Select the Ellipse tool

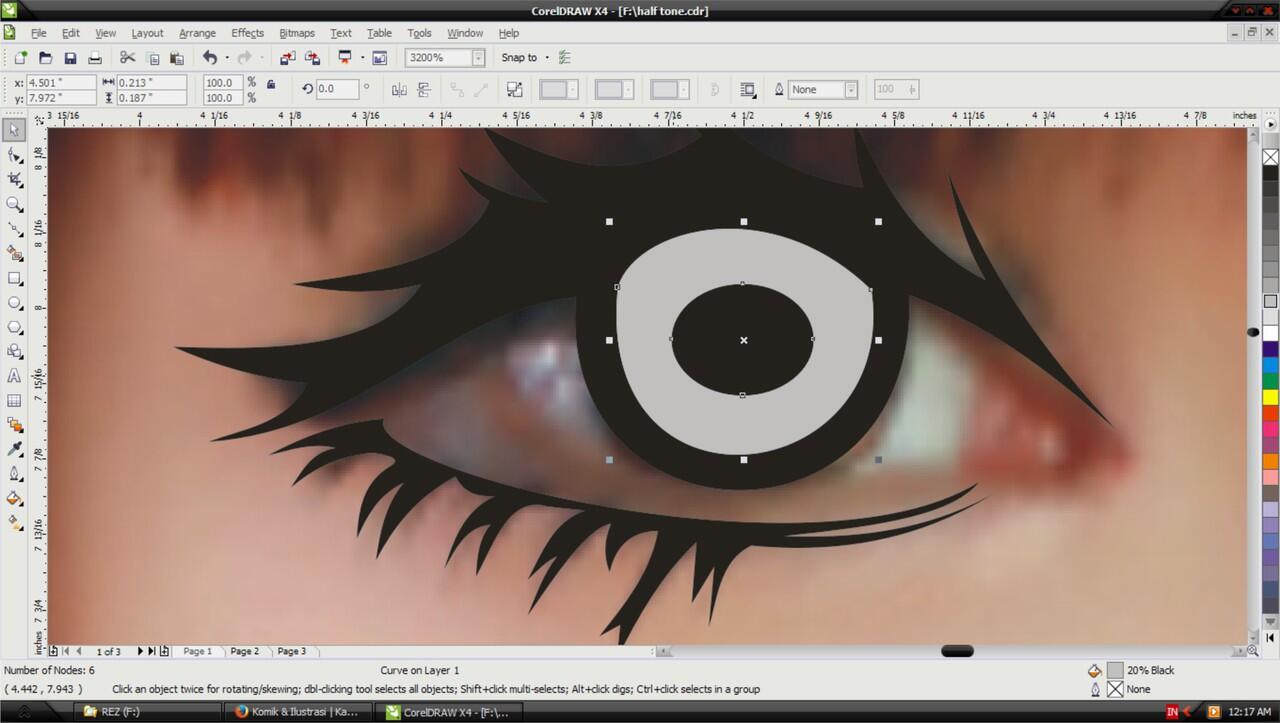click(x=14, y=302)
